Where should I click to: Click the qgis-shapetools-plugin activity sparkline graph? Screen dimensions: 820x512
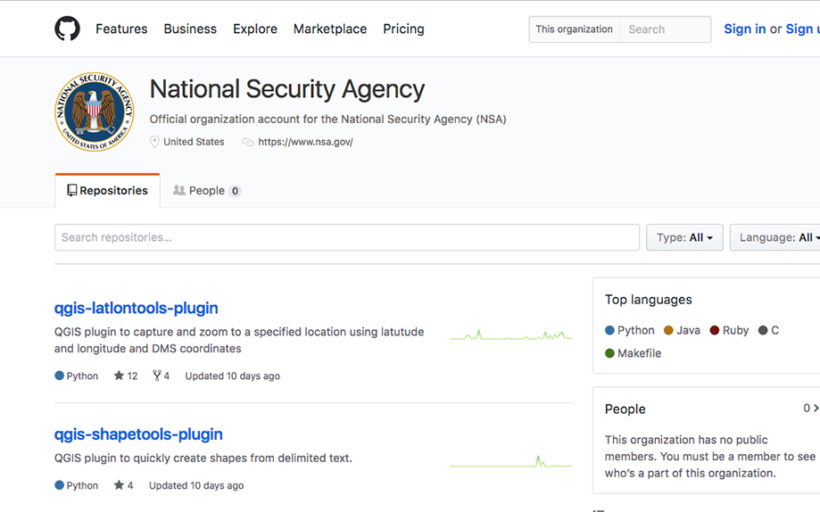(x=510, y=461)
